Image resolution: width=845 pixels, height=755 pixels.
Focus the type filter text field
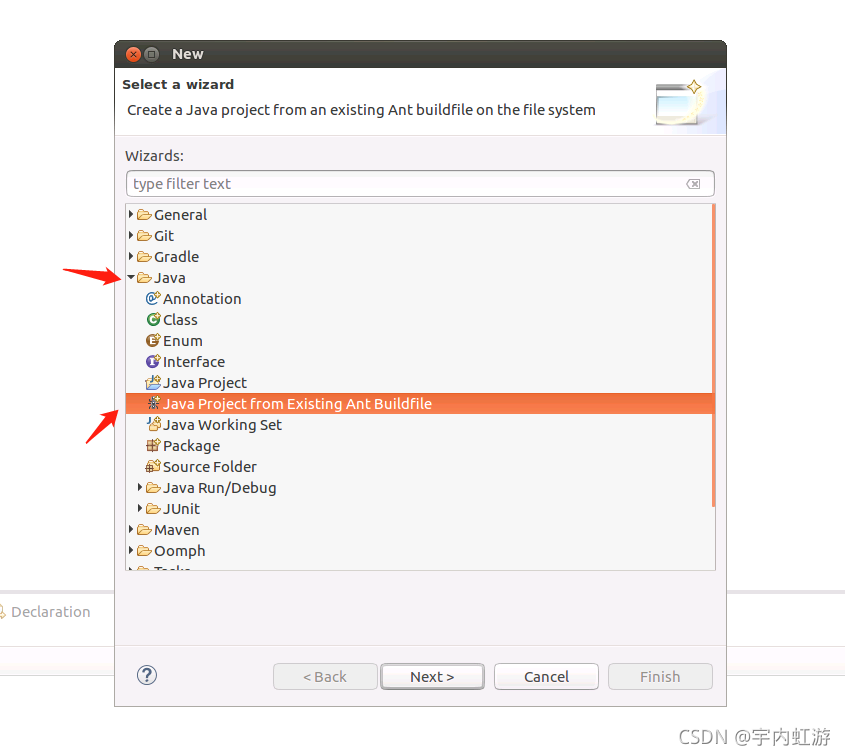coord(420,184)
